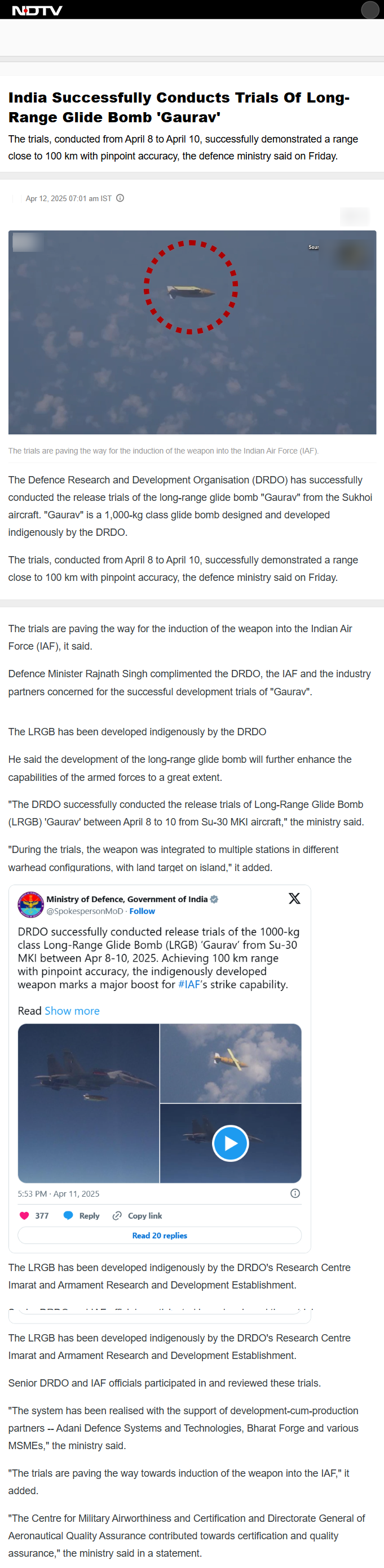This screenshot has width=384, height=1568.
Task: Click the verified badge next to Ministry of Defence
Action: tap(214, 899)
